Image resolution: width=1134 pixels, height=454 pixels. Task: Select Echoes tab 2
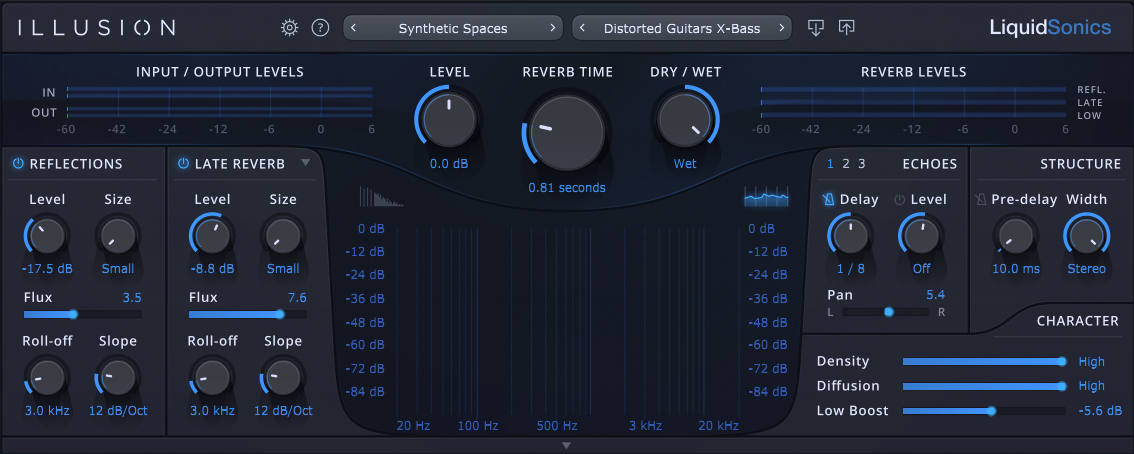click(845, 163)
